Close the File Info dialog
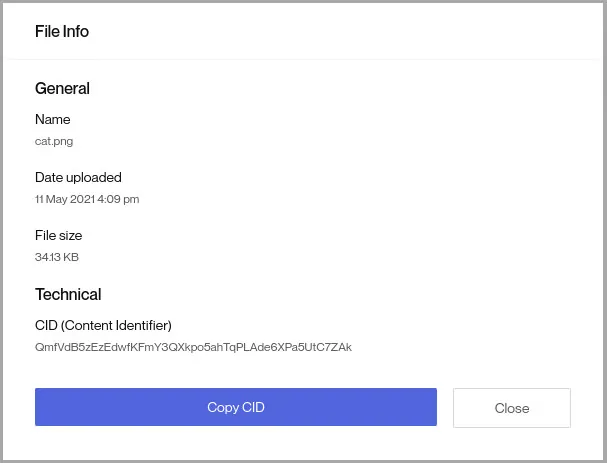This screenshot has height=463, width=607. pos(511,408)
